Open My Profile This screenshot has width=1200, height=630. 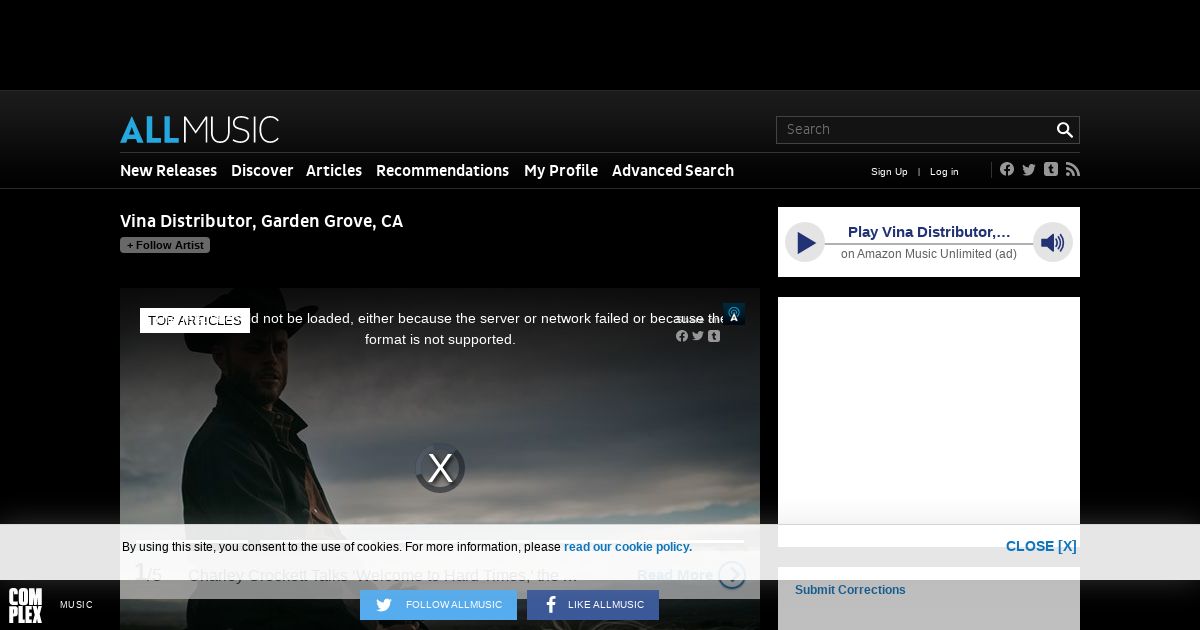pyautogui.click(x=561, y=171)
